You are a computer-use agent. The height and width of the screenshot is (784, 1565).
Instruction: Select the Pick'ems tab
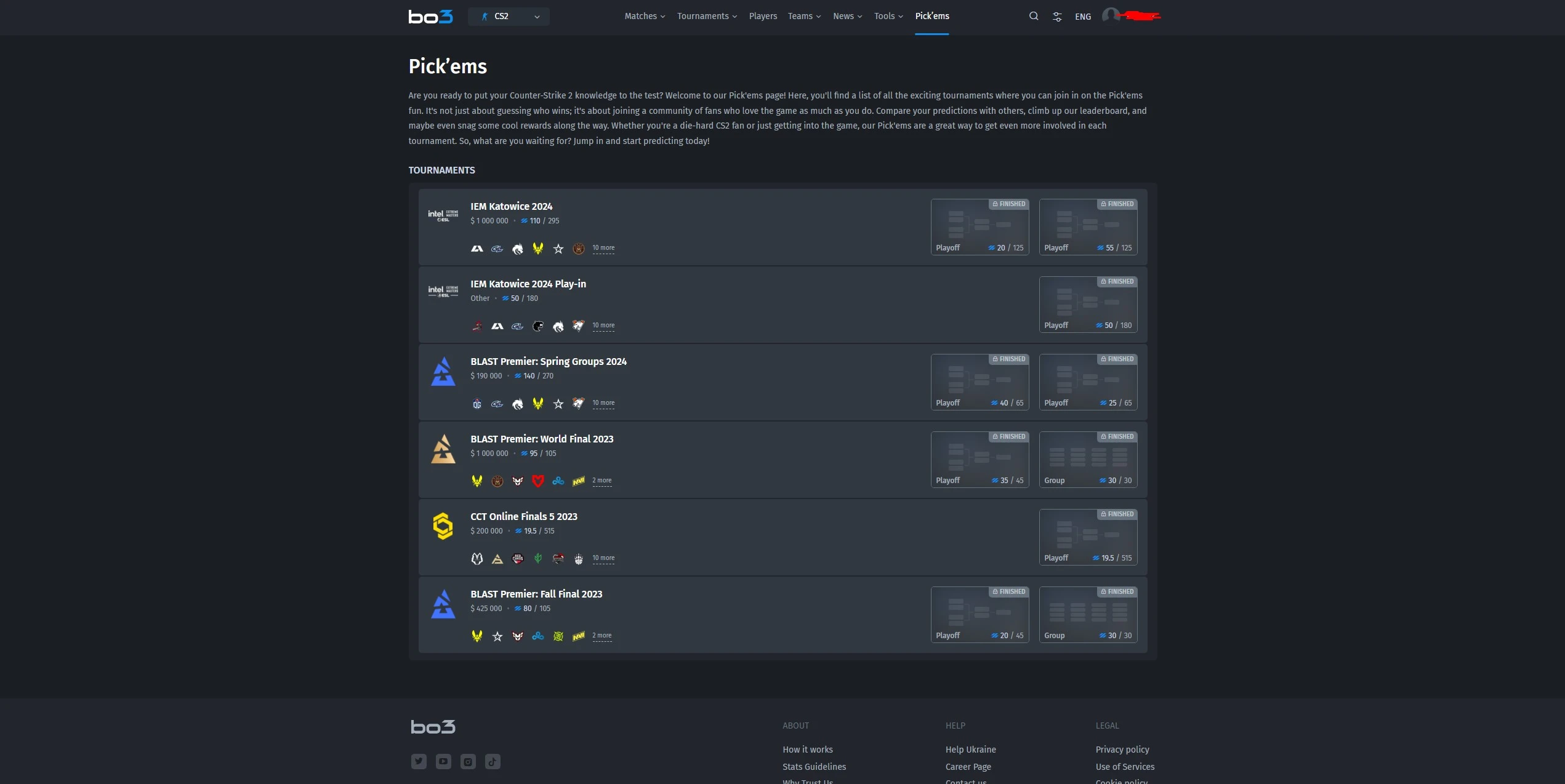(931, 17)
